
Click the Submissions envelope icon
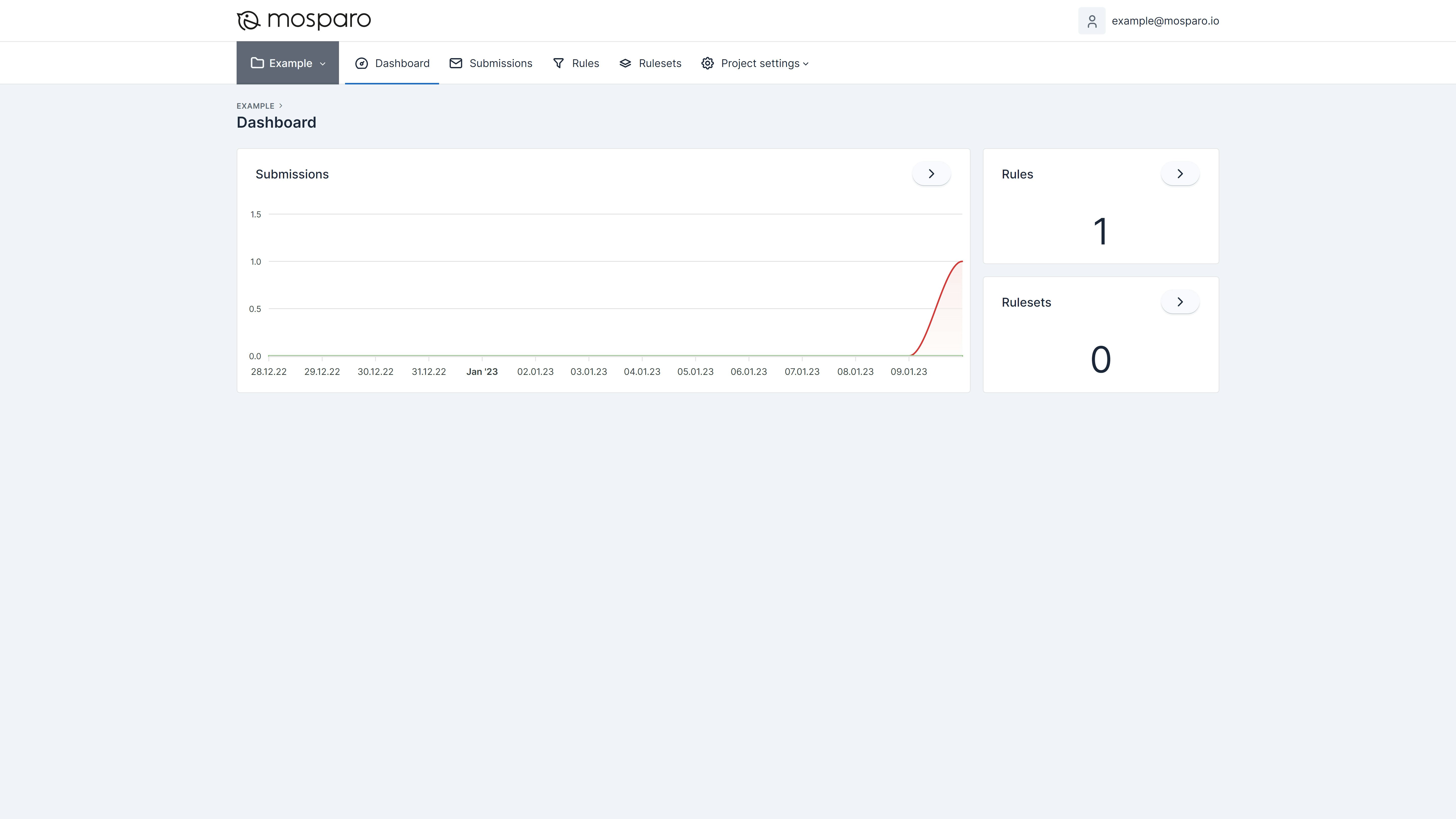(456, 63)
